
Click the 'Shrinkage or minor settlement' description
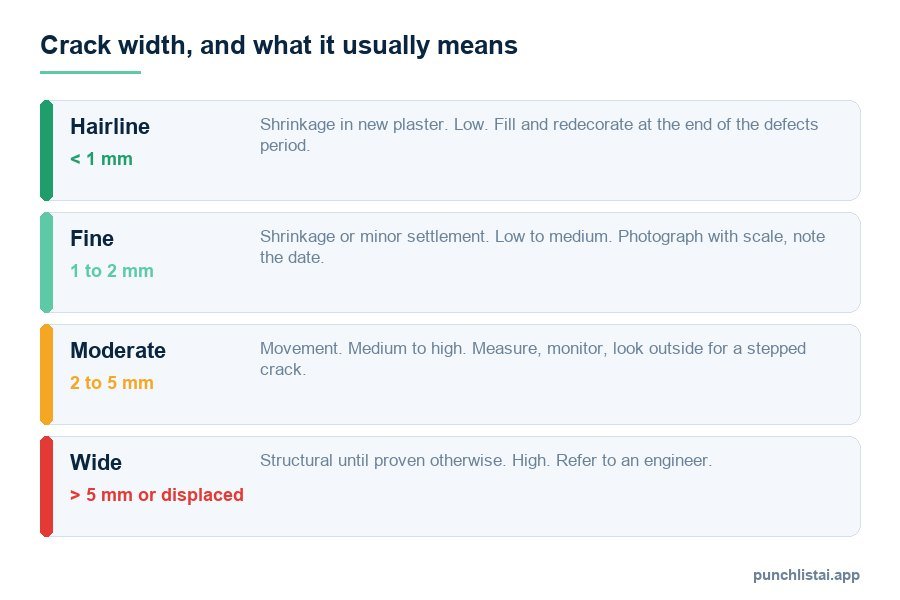pos(542,246)
